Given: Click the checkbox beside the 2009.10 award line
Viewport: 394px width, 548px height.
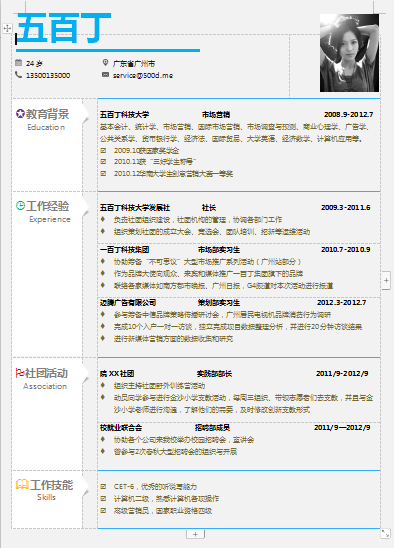Looking at the screenshot, I should 103,150.
